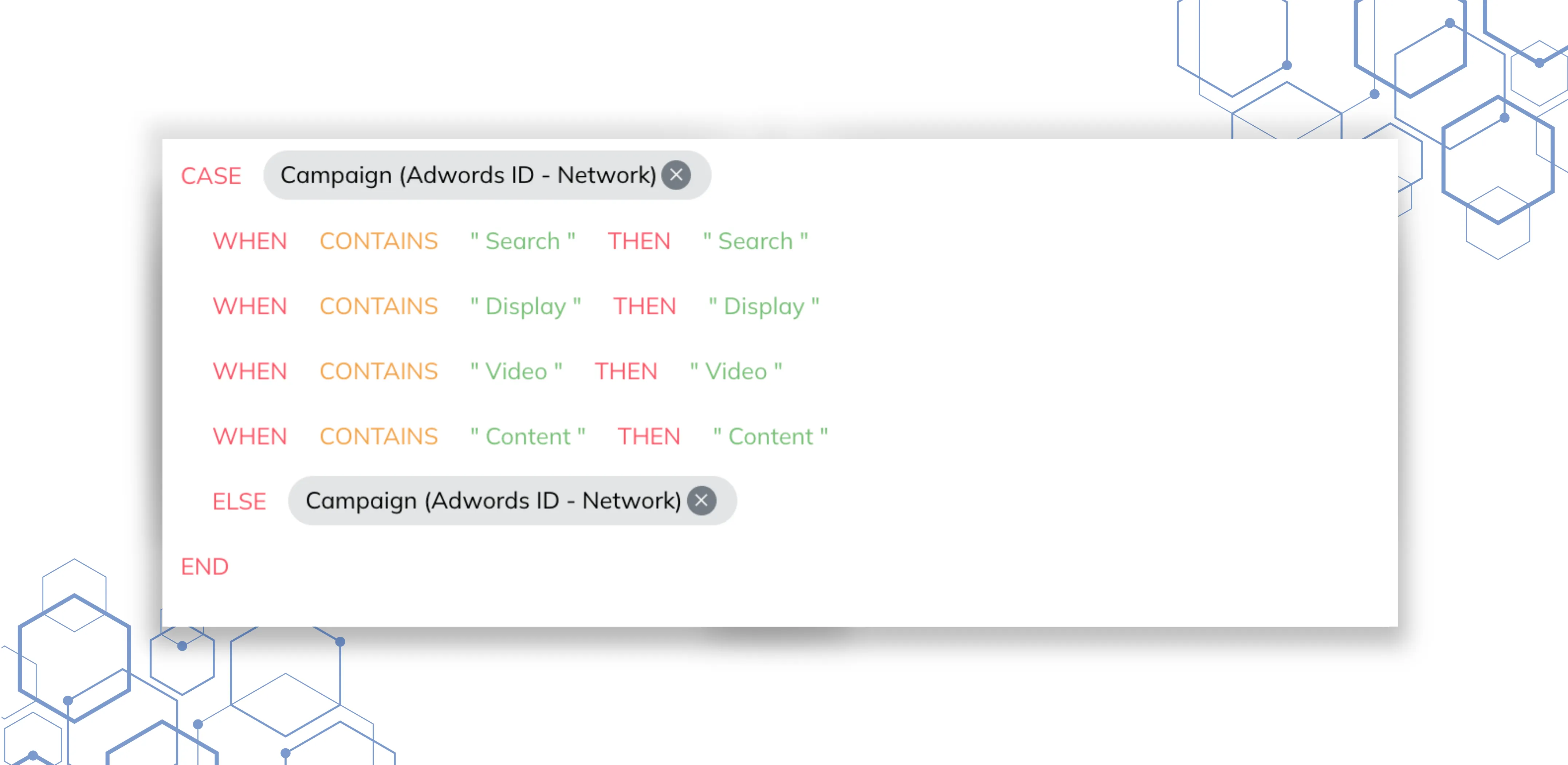Open the CONTAINS operator in the Display row
Screen dimensions: 1568x765
pos(378,306)
